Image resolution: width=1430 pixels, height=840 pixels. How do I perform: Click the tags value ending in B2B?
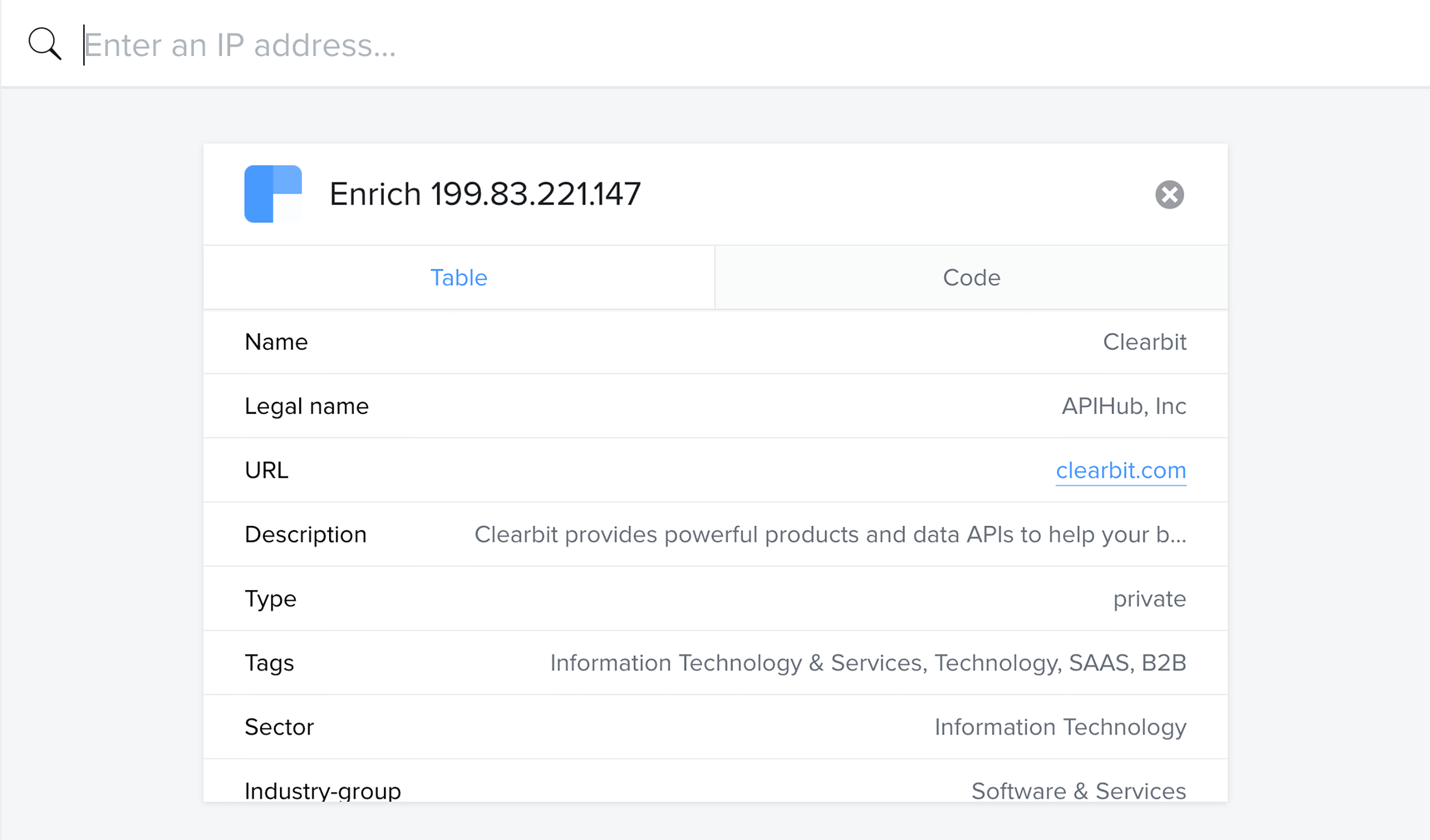(x=868, y=663)
